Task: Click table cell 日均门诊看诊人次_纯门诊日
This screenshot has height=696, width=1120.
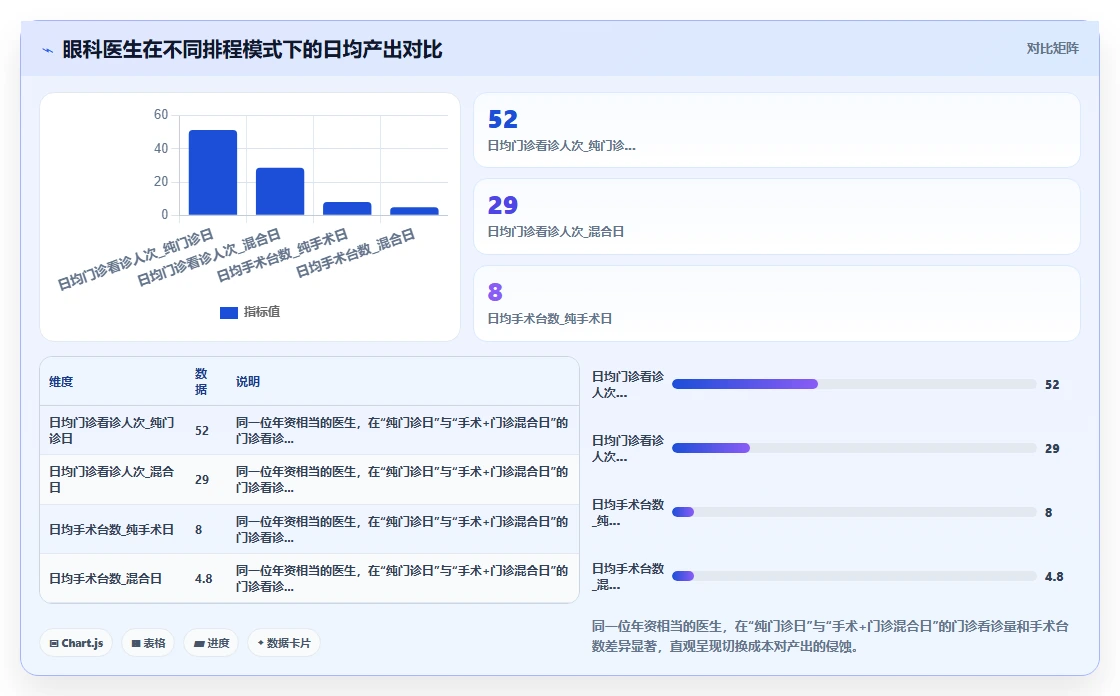Action: [112, 430]
